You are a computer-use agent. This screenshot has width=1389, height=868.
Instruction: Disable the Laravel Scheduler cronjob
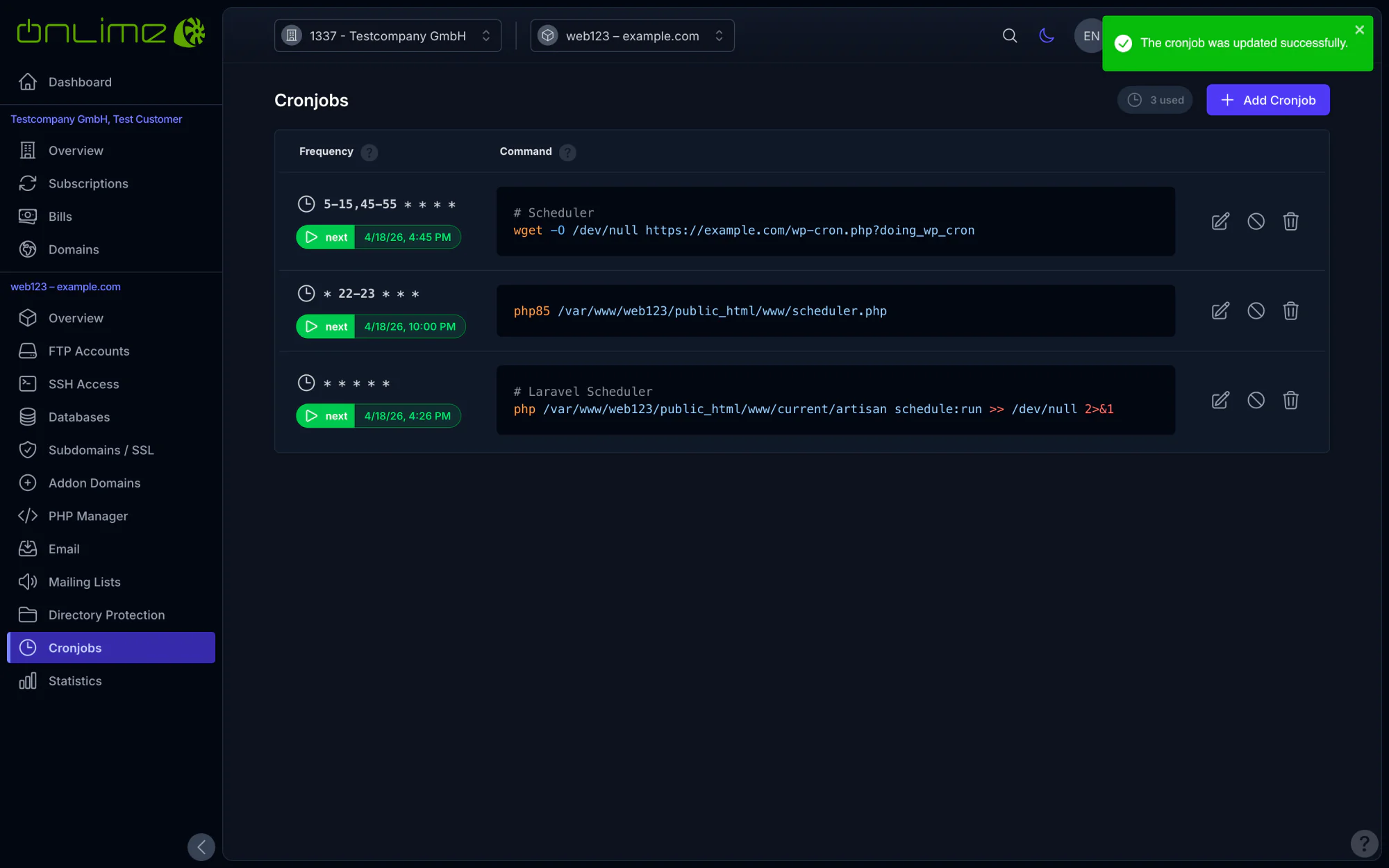pyautogui.click(x=1256, y=400)
